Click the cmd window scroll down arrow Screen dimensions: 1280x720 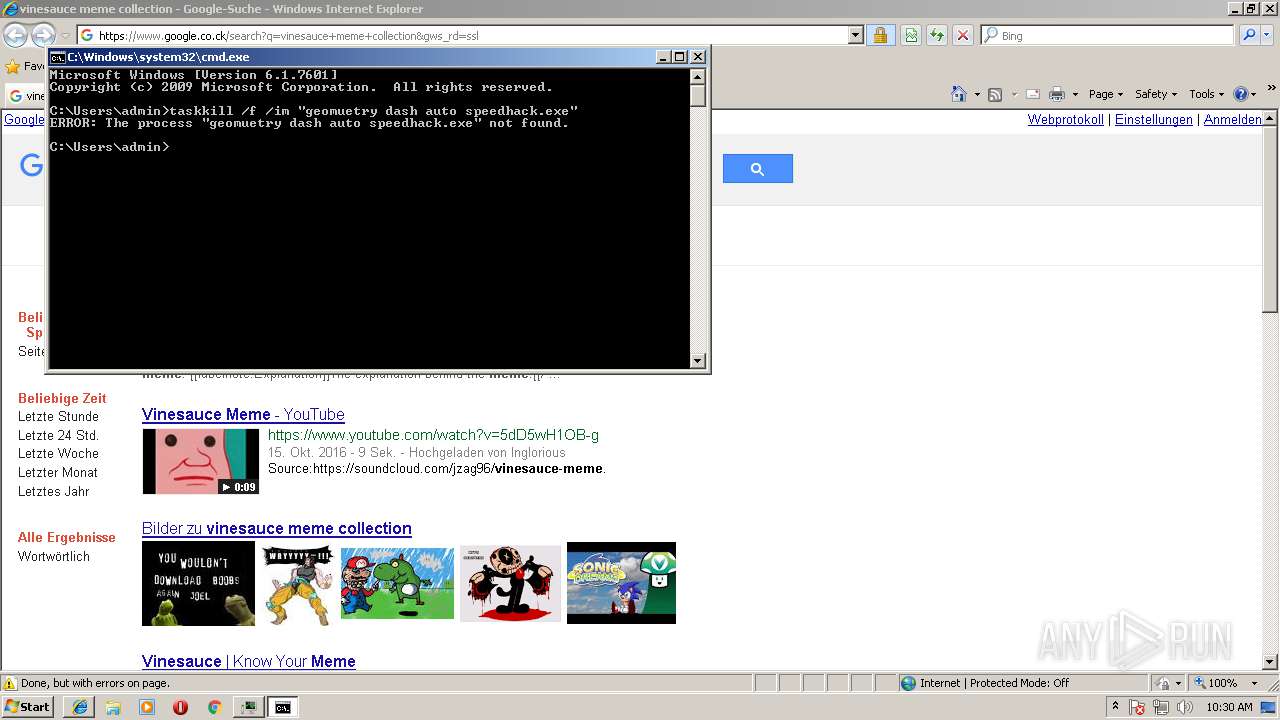698,361
